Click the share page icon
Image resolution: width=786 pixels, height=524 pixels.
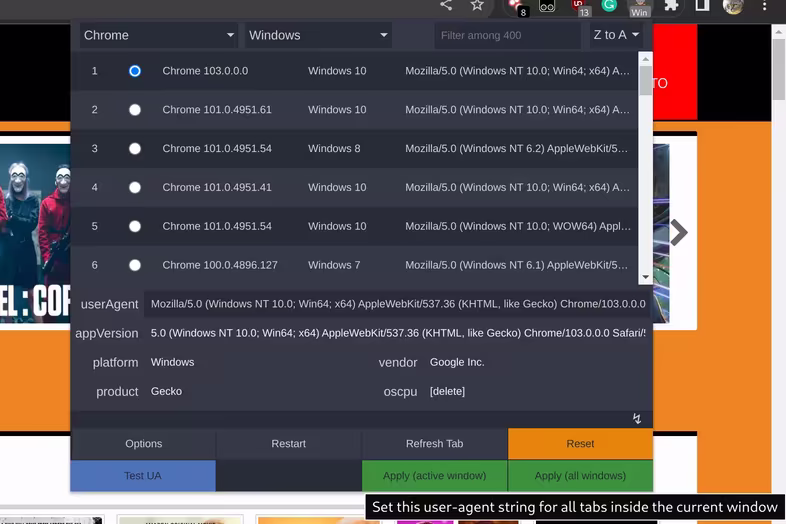tap(446, 6)
